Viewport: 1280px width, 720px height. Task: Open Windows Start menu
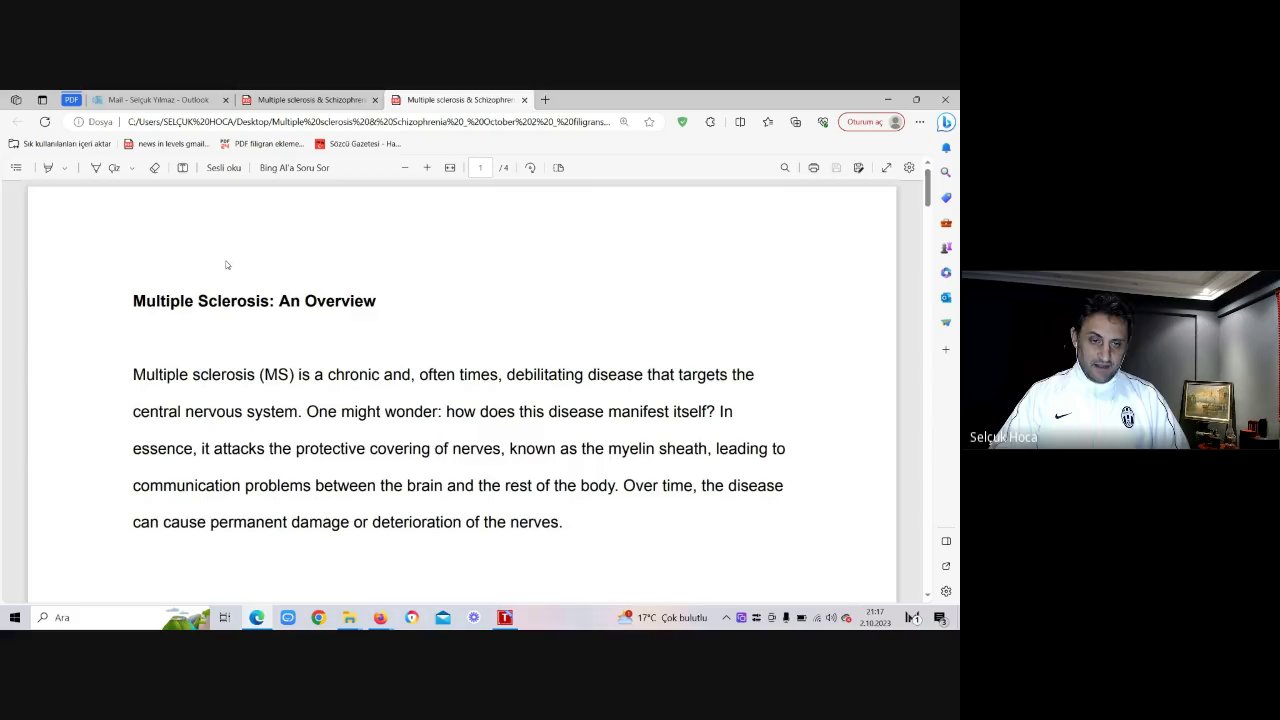click(15, 618)
